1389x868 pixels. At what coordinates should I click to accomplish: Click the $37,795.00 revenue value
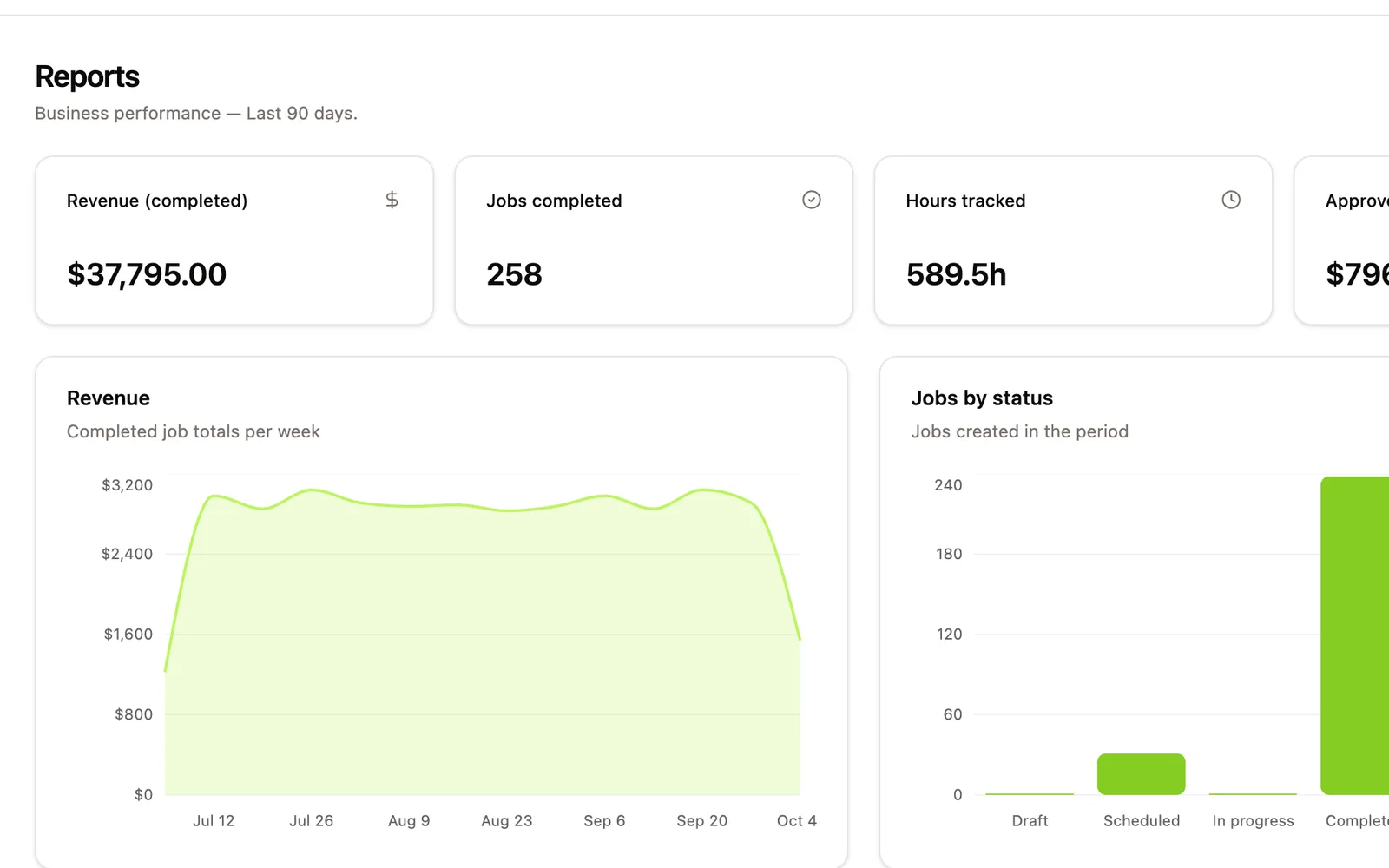point(147,274)
